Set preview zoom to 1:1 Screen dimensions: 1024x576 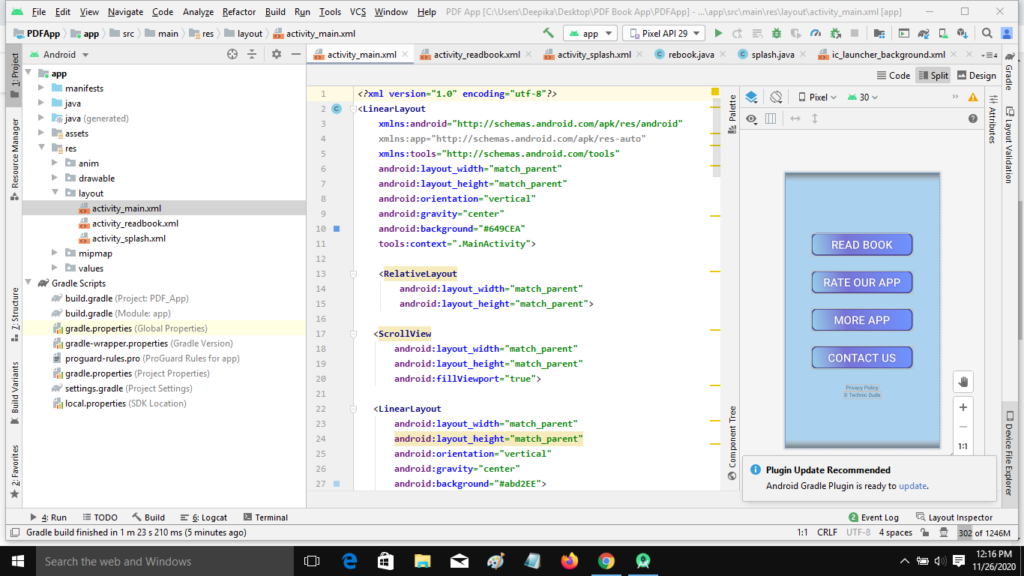[963, 447]
